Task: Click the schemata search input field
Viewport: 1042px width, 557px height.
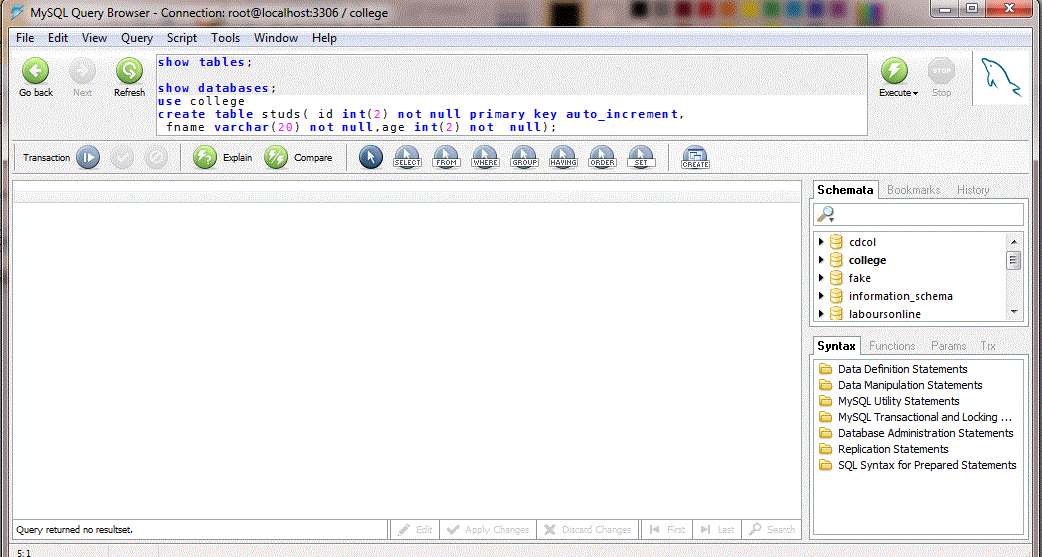Action: (x=918, y=214)
